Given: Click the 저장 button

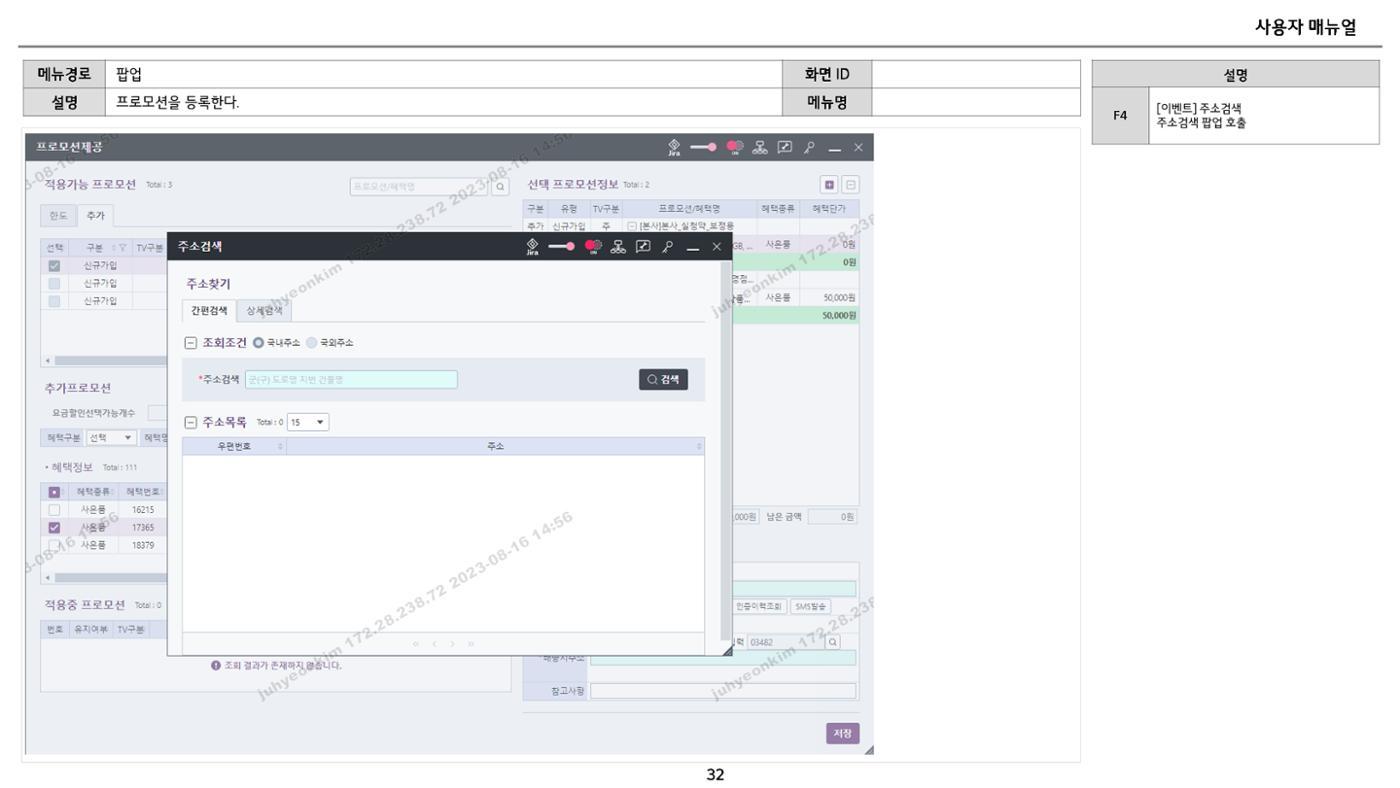Looking at the screenshot, I should tap(842, 733).
